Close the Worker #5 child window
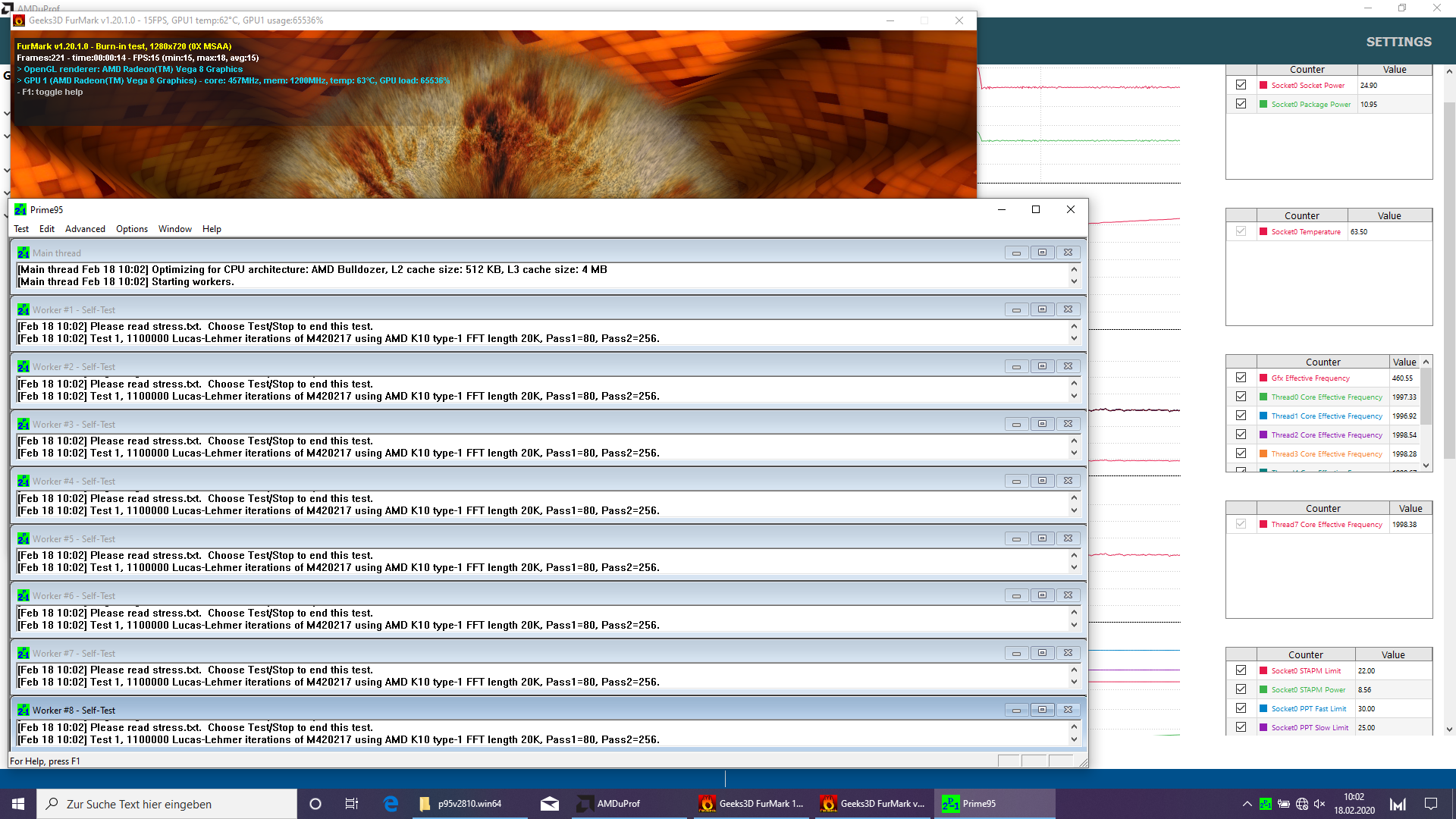Screen dimensions: 1456x819 coord(1068,538)
